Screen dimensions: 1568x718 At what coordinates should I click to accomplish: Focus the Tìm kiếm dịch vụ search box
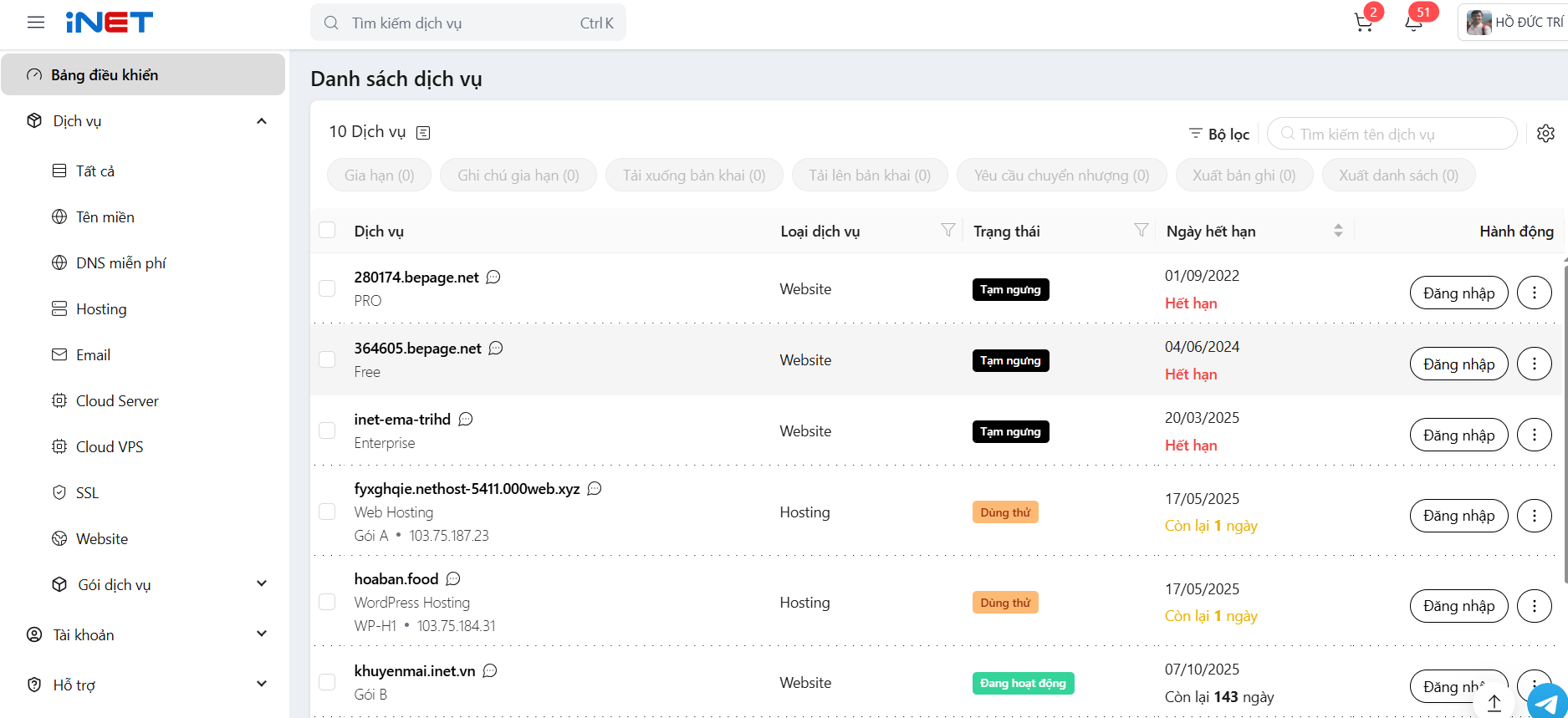[x=468, y=23]
